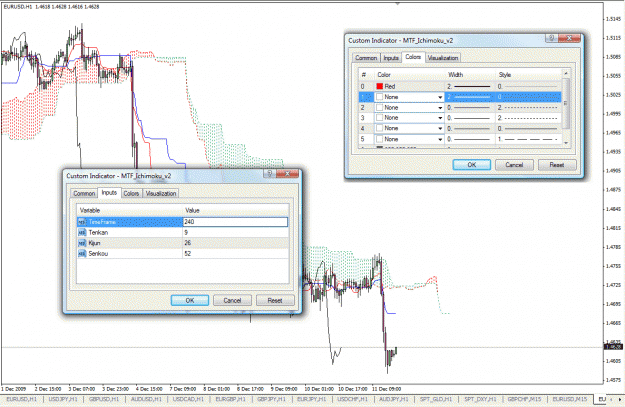Switch to the AUDUSD,H1 chart tab

(x=146, y=399)
